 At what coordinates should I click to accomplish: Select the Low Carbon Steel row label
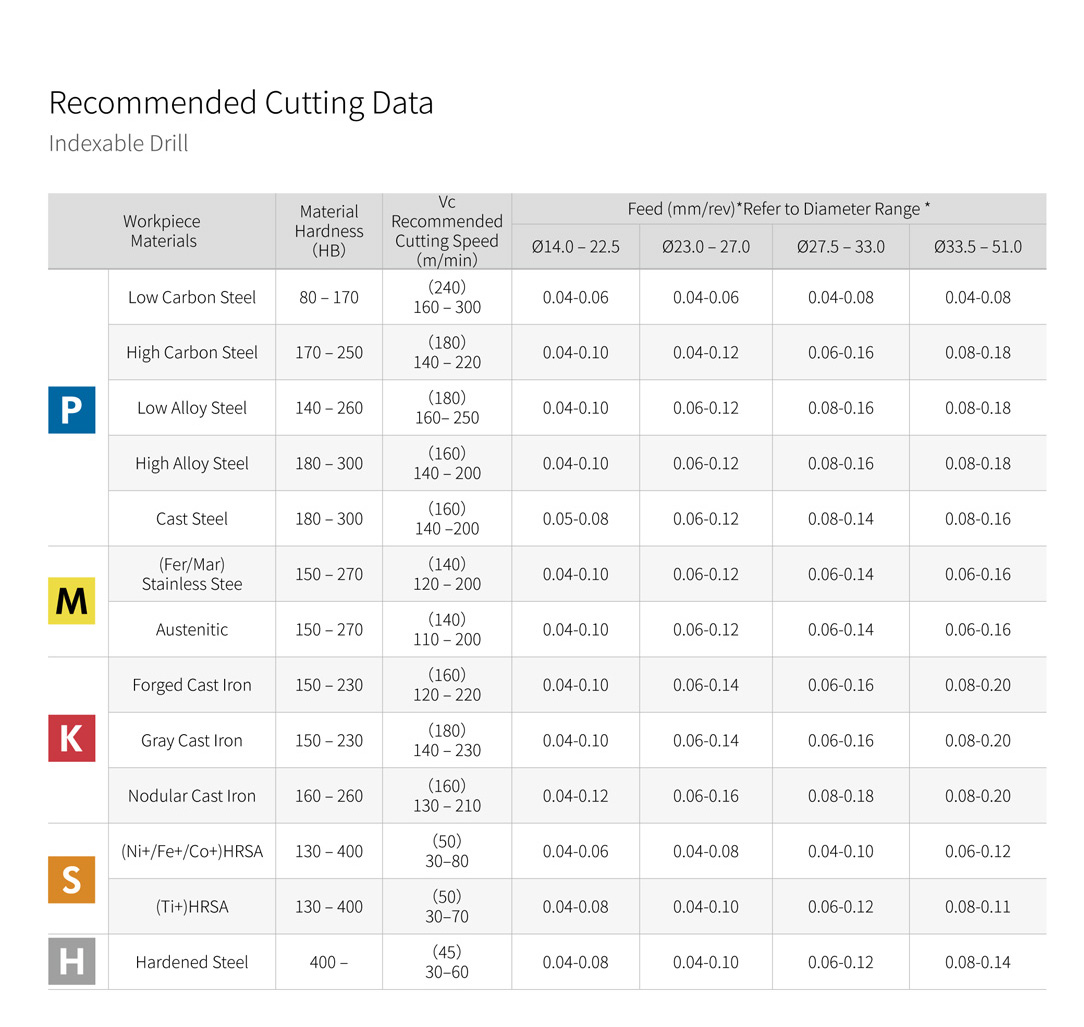point(192,298)
